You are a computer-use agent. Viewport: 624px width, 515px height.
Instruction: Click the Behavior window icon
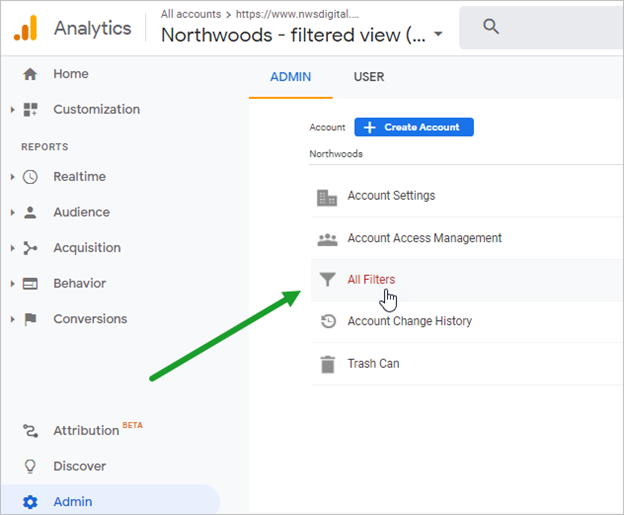tap(30, 284)
